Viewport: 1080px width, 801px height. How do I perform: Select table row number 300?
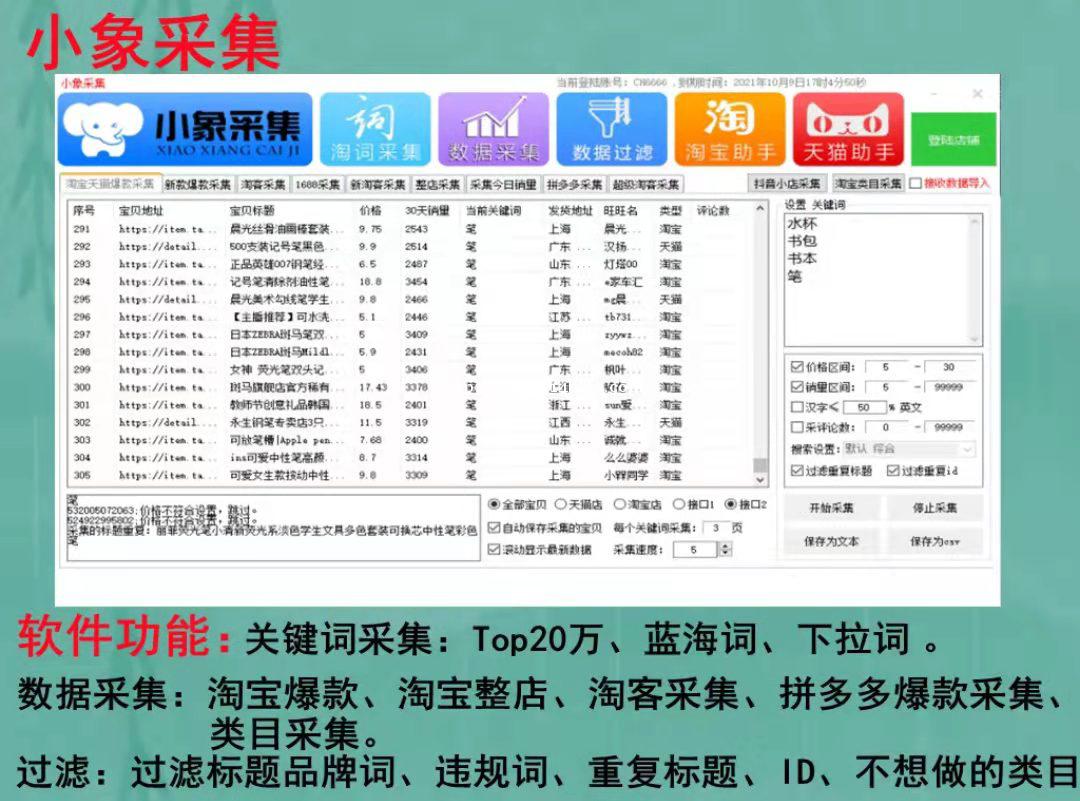409,387
